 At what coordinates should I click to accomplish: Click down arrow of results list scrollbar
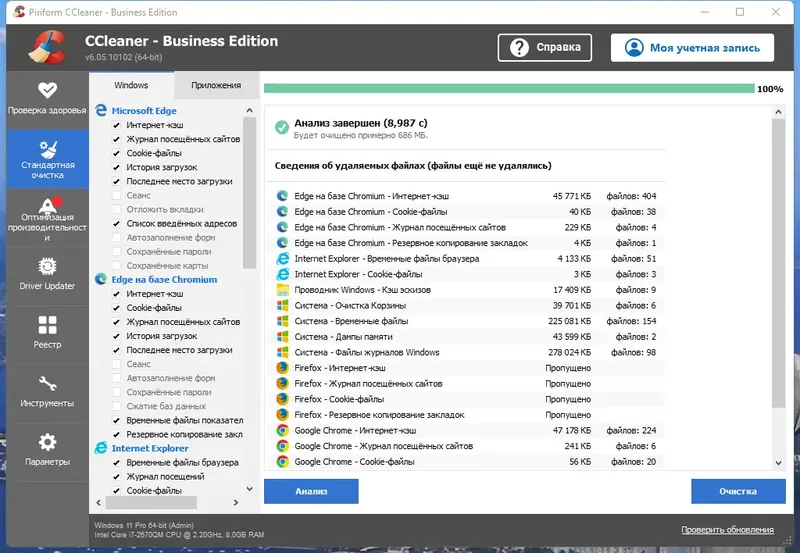(x=778, y=463)
